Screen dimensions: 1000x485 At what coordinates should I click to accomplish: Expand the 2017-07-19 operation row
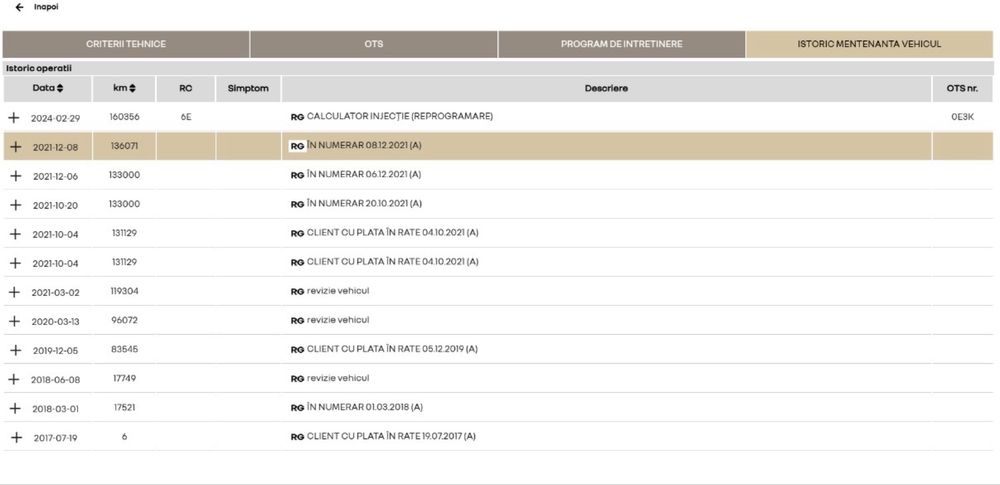pos(14,437)
